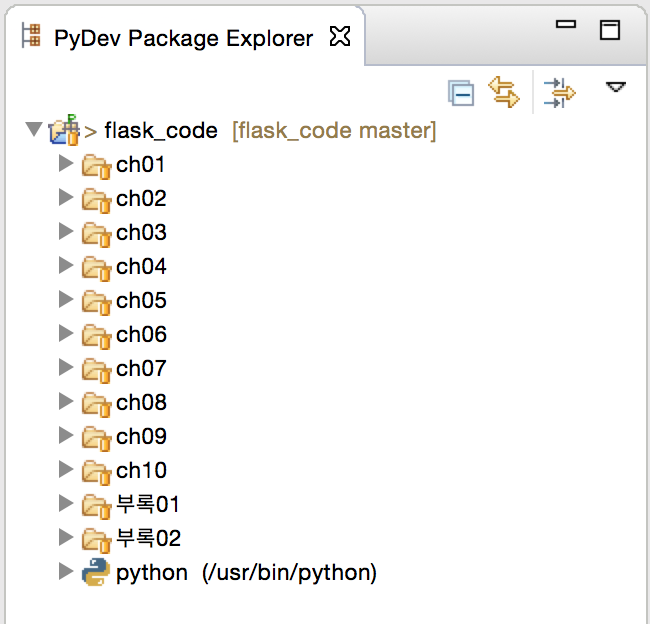Screen dimensions: 650x624
Task: Select the ch03 tree label
Action: pos(141,233)
